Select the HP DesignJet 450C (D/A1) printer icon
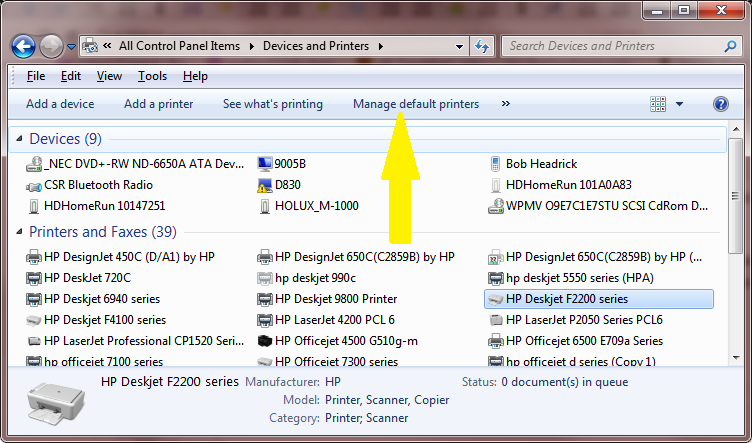Screen dimensions: 752x443 click(34, 257)
